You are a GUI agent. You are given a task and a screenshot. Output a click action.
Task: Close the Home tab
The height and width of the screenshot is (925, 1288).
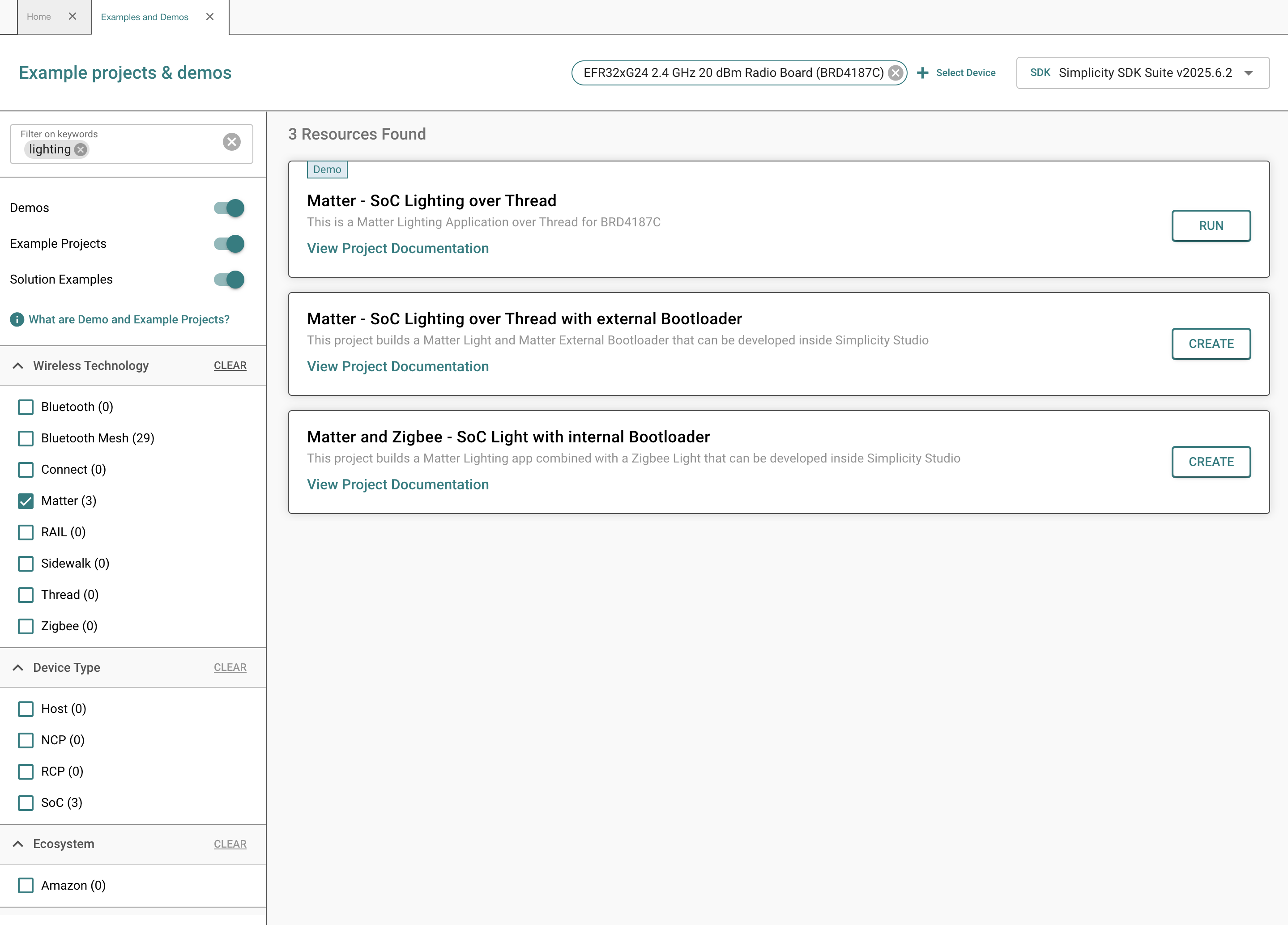pos(73,17)
